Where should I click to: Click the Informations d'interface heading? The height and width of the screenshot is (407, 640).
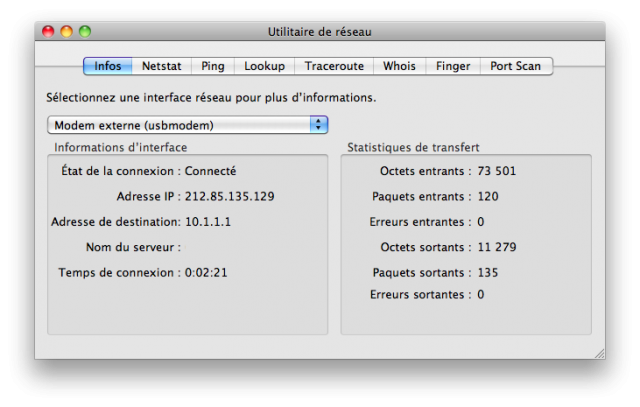[x=121, y=147]
